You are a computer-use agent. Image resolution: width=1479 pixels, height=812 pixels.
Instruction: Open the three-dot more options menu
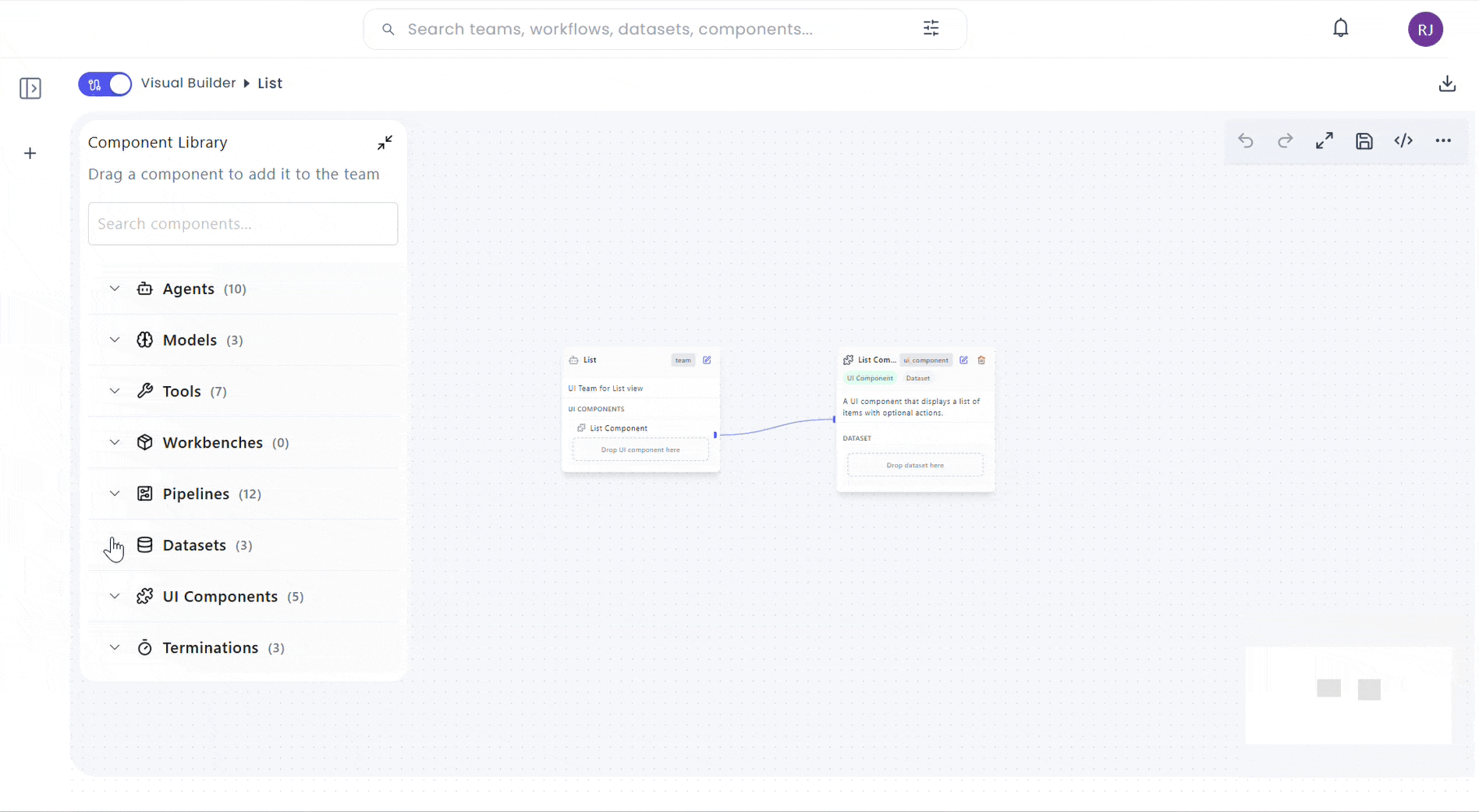[x=1443, y=141]
